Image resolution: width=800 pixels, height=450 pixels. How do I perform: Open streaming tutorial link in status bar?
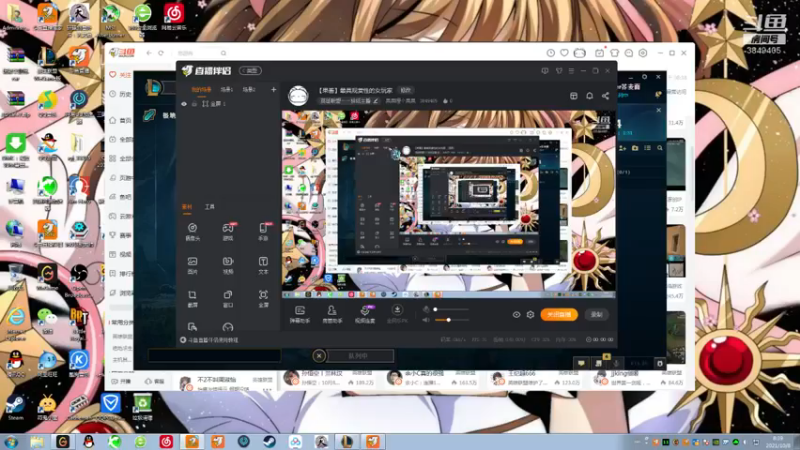click(x=209, y=340)
